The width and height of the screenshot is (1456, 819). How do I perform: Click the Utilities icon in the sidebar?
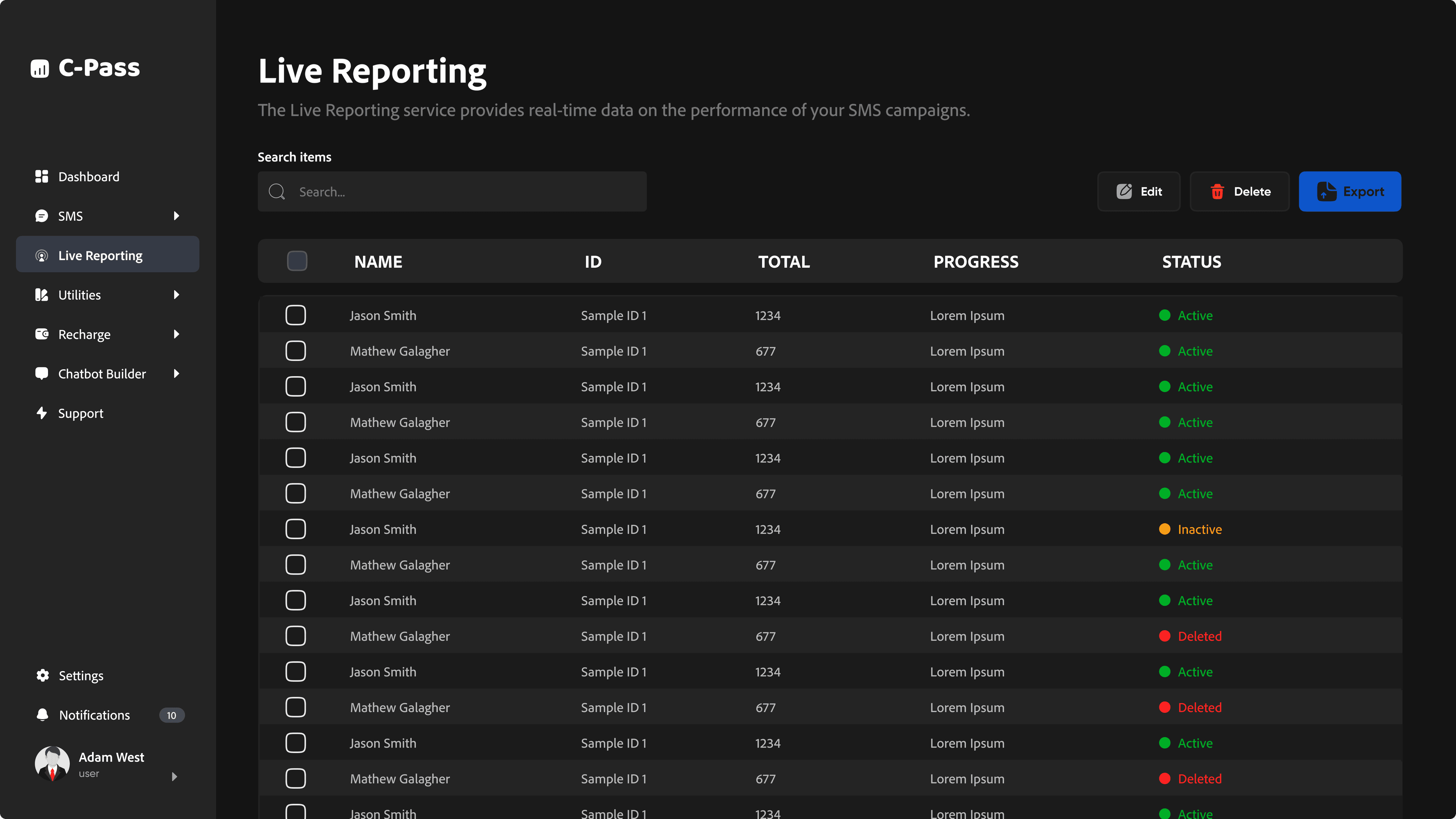pyautogui.click(x=41, y=294)
